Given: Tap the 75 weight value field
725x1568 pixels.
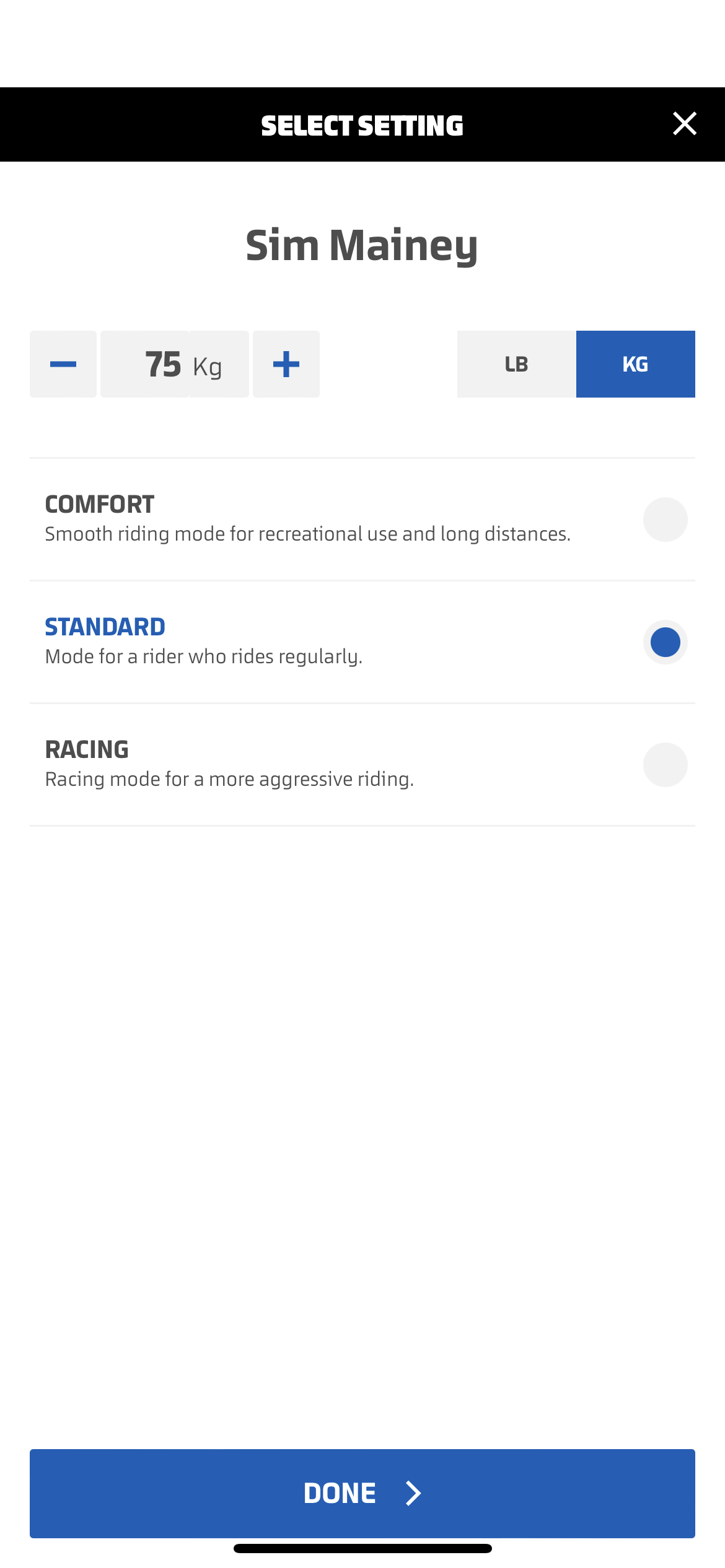Looking at the screenshot, I should (x=162, y=364).
